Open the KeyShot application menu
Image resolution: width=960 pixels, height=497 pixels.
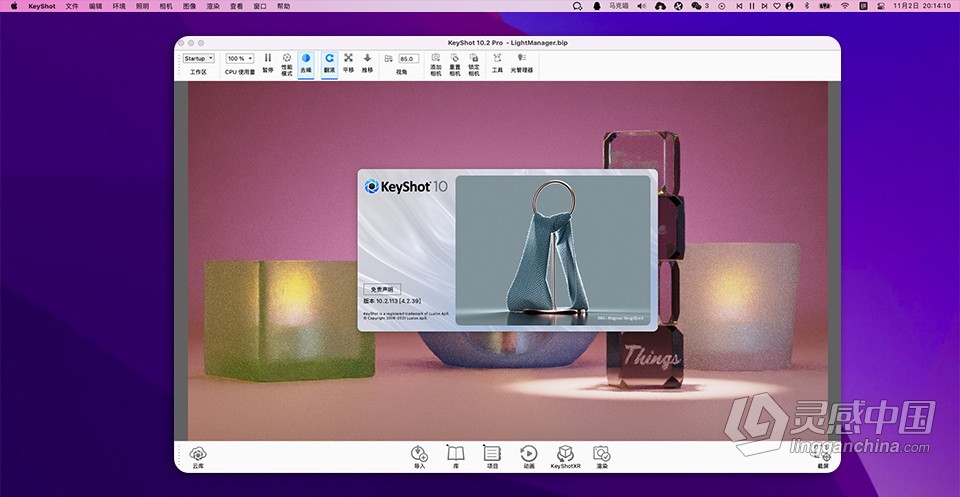pos(42,6)
